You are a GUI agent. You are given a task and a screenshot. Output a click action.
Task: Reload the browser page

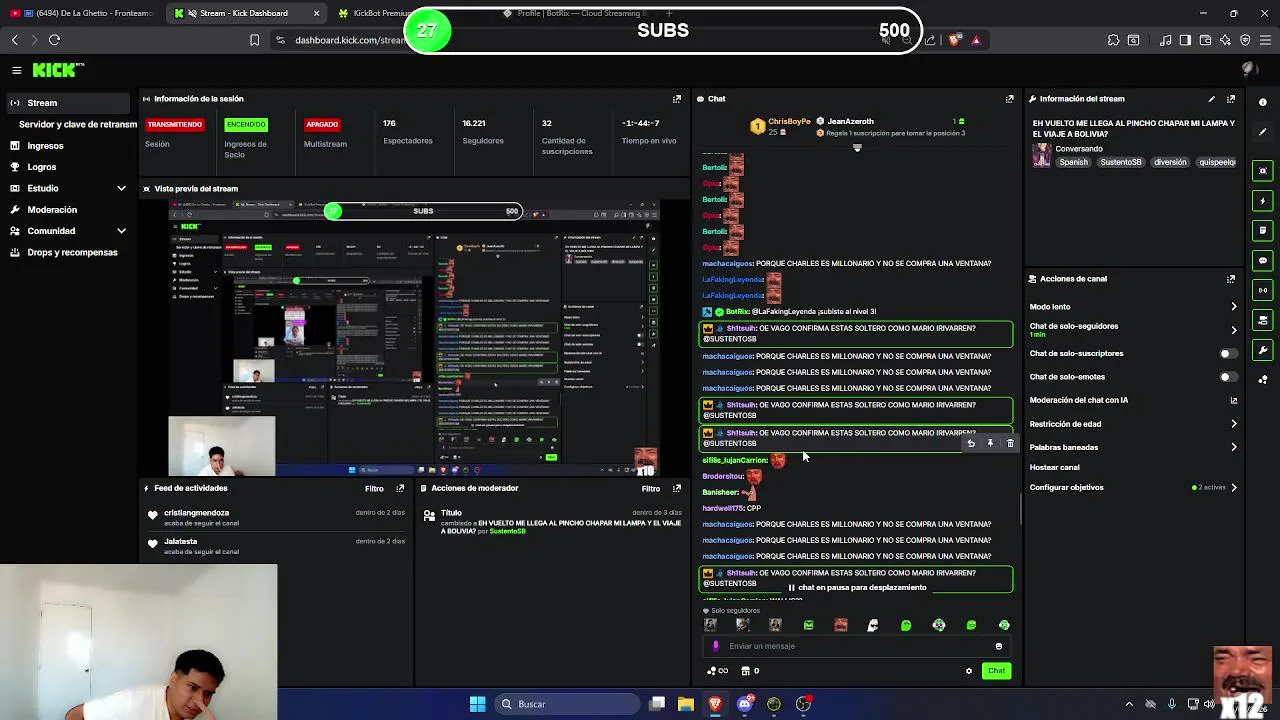(x=54, y=40)
